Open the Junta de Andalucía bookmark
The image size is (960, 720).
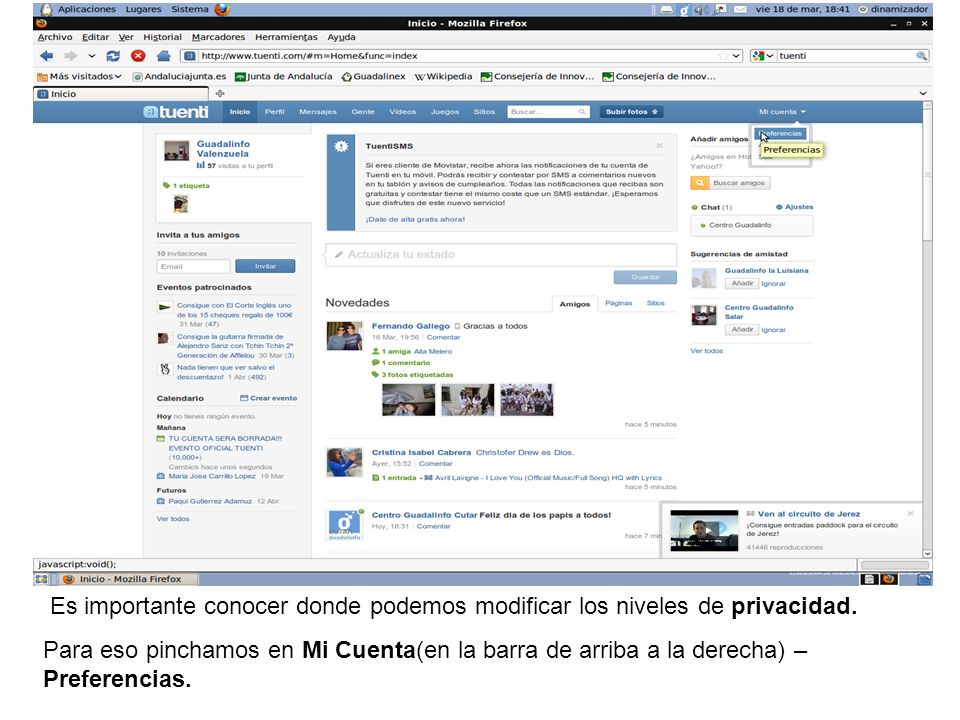coord(284,77)
